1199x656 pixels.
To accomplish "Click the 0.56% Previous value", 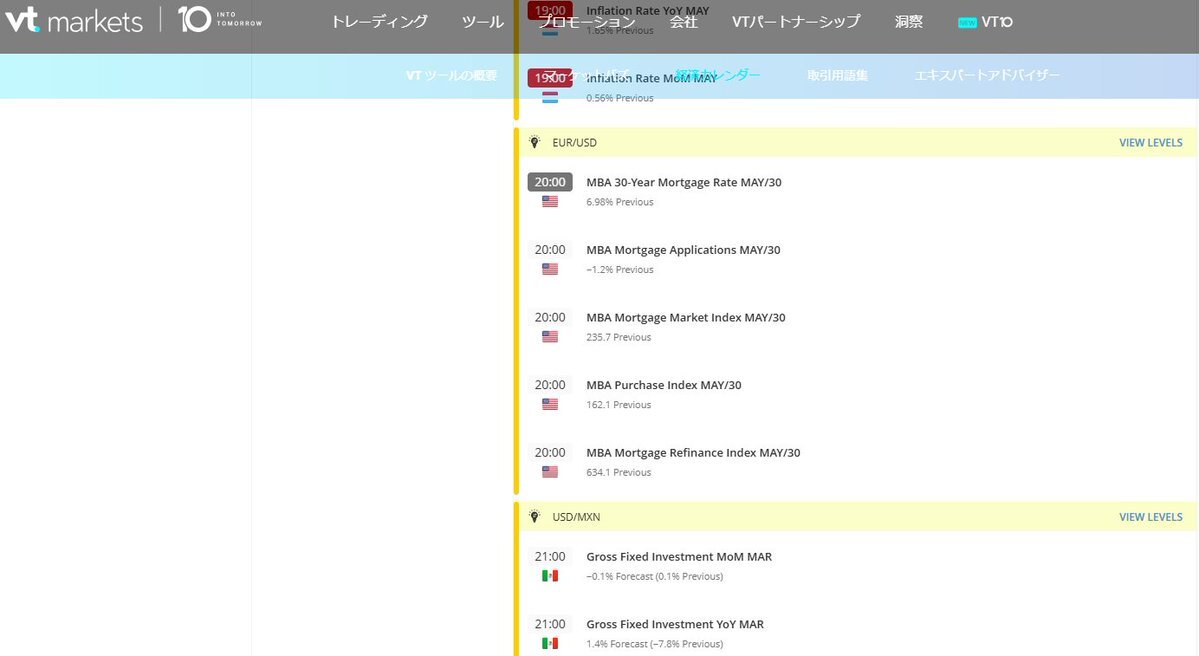I will pyautogui.click(x=619, y=98).
